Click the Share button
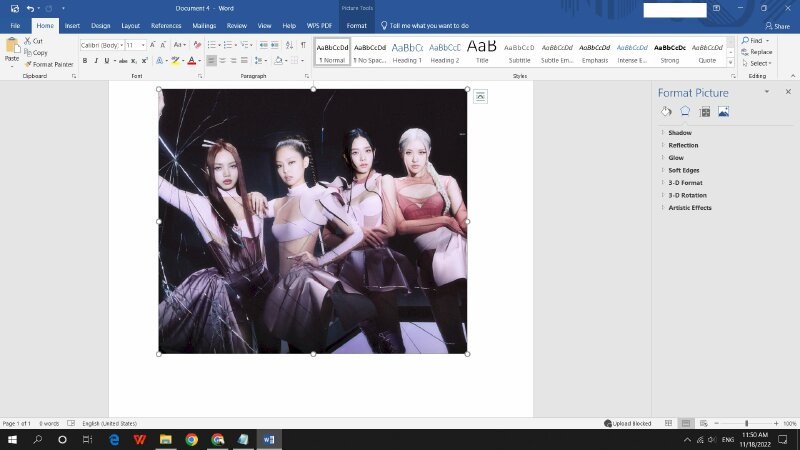This screenshot has height=450, width=800. 776,25
